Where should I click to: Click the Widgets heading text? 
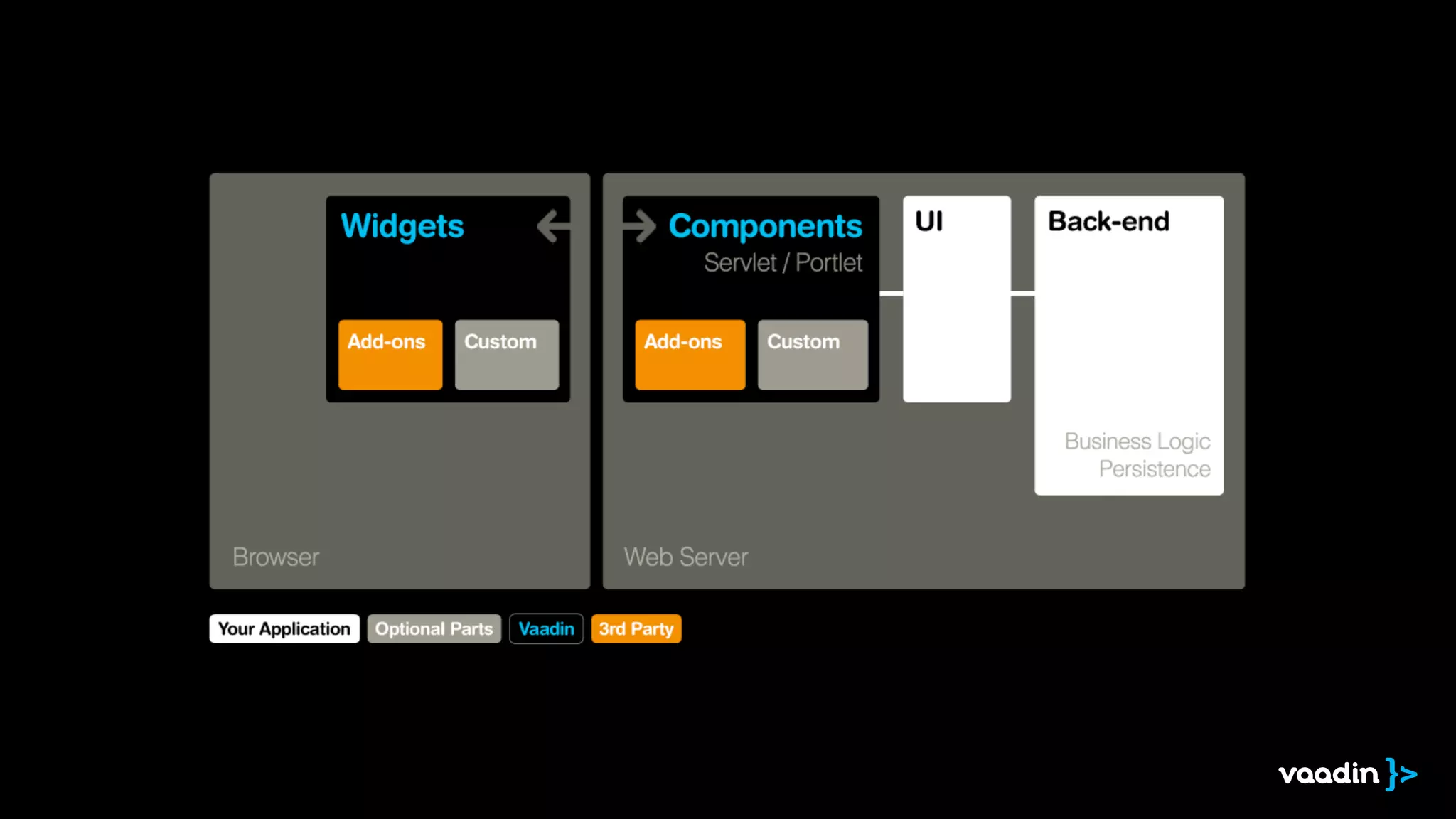(x=402, y=226)
